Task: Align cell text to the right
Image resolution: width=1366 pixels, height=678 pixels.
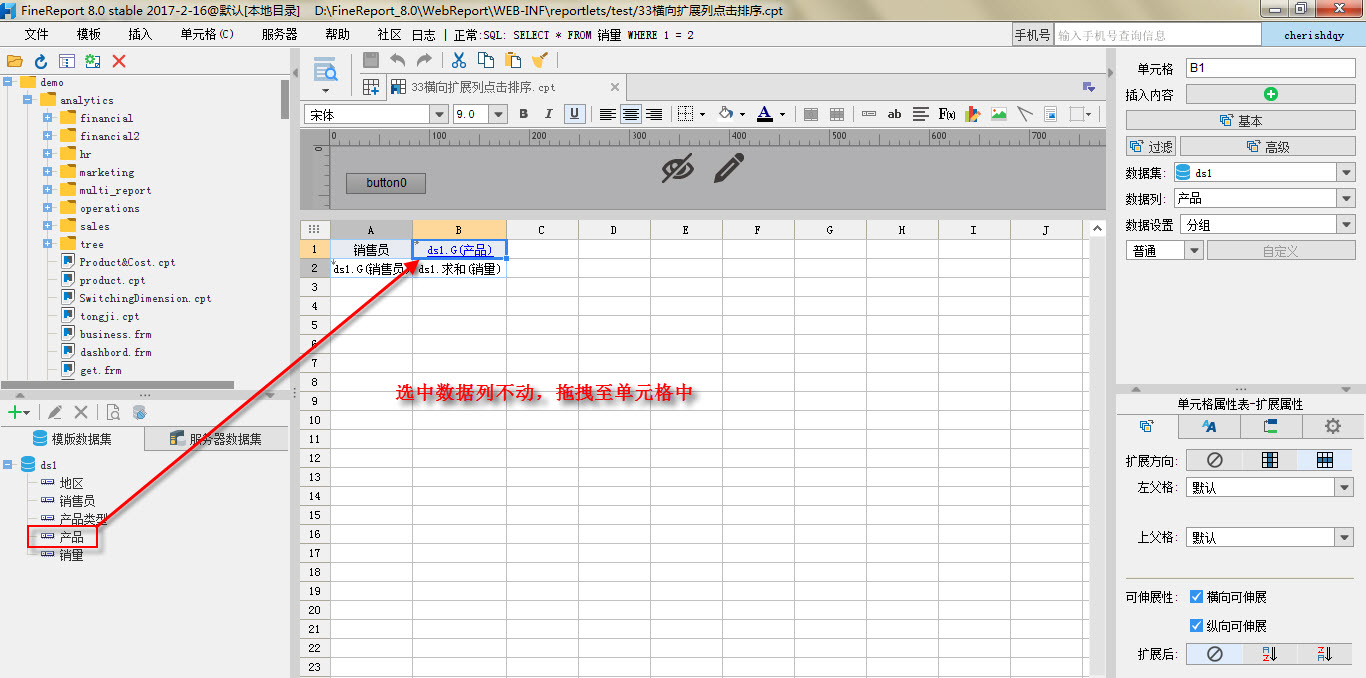Action: (654, 114)
